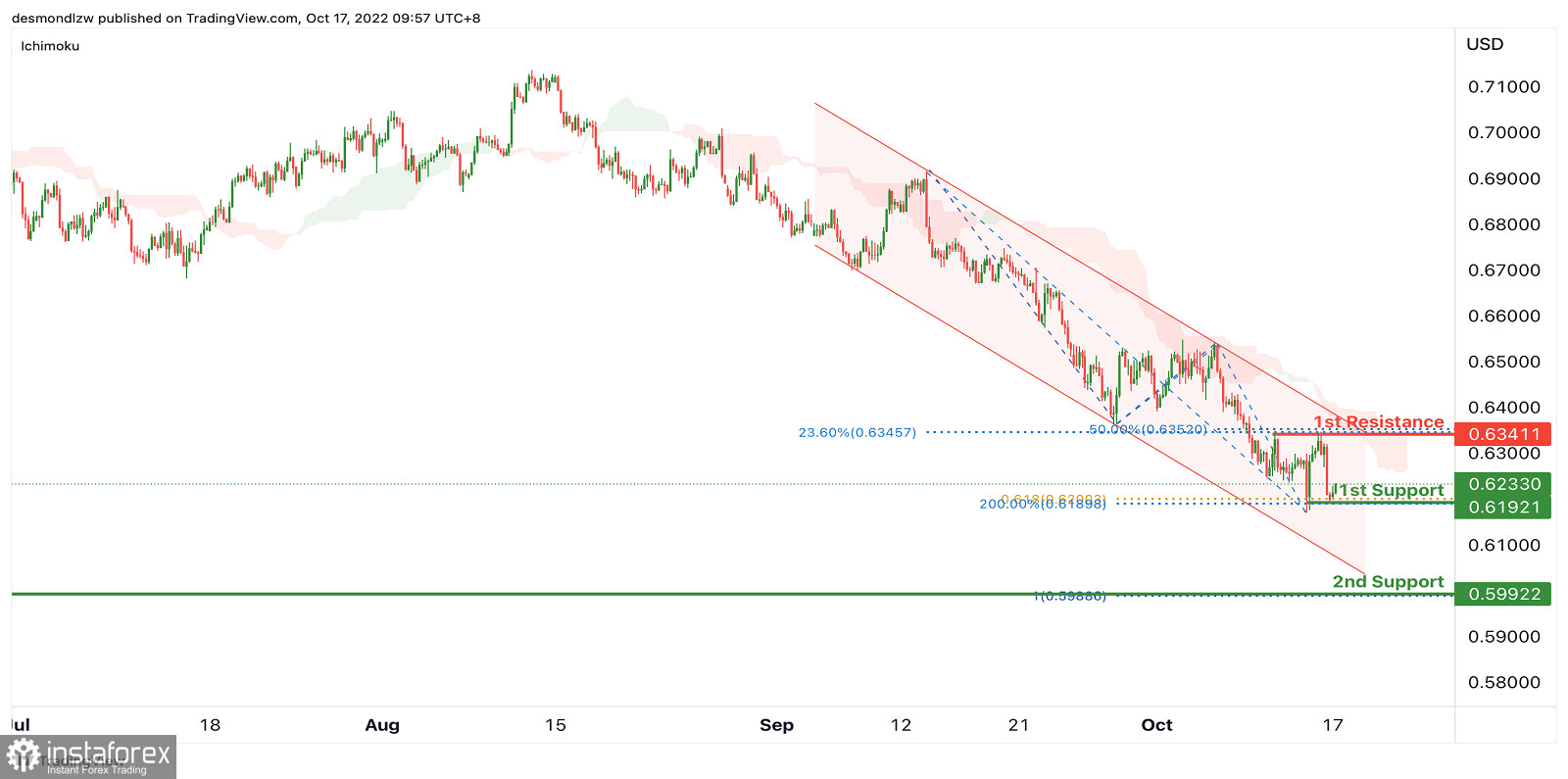Click the 2nd Support label
This screenshot has height=779, width=1568.
click(1389, 581)
